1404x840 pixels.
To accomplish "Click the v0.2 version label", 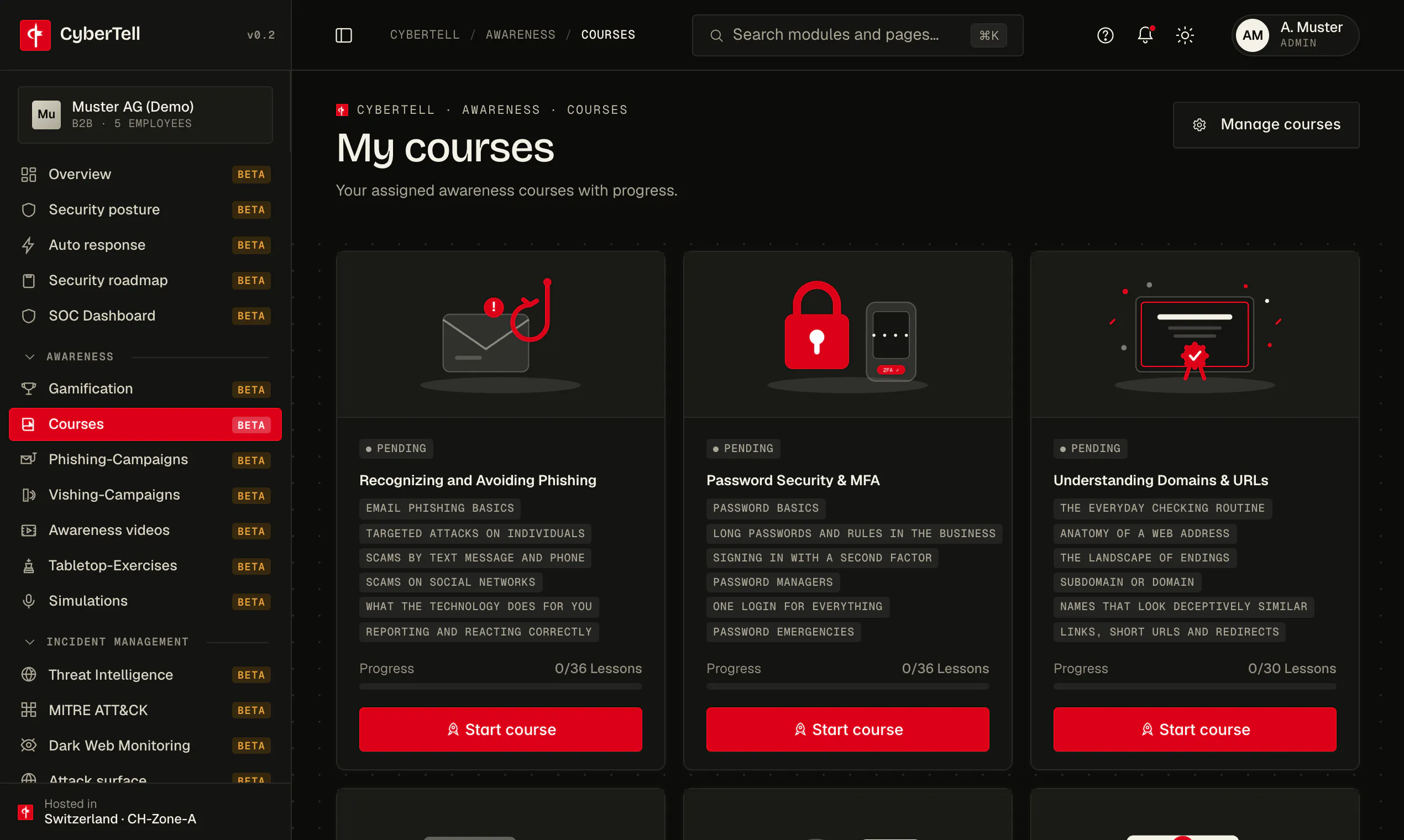I will point(261,35).
